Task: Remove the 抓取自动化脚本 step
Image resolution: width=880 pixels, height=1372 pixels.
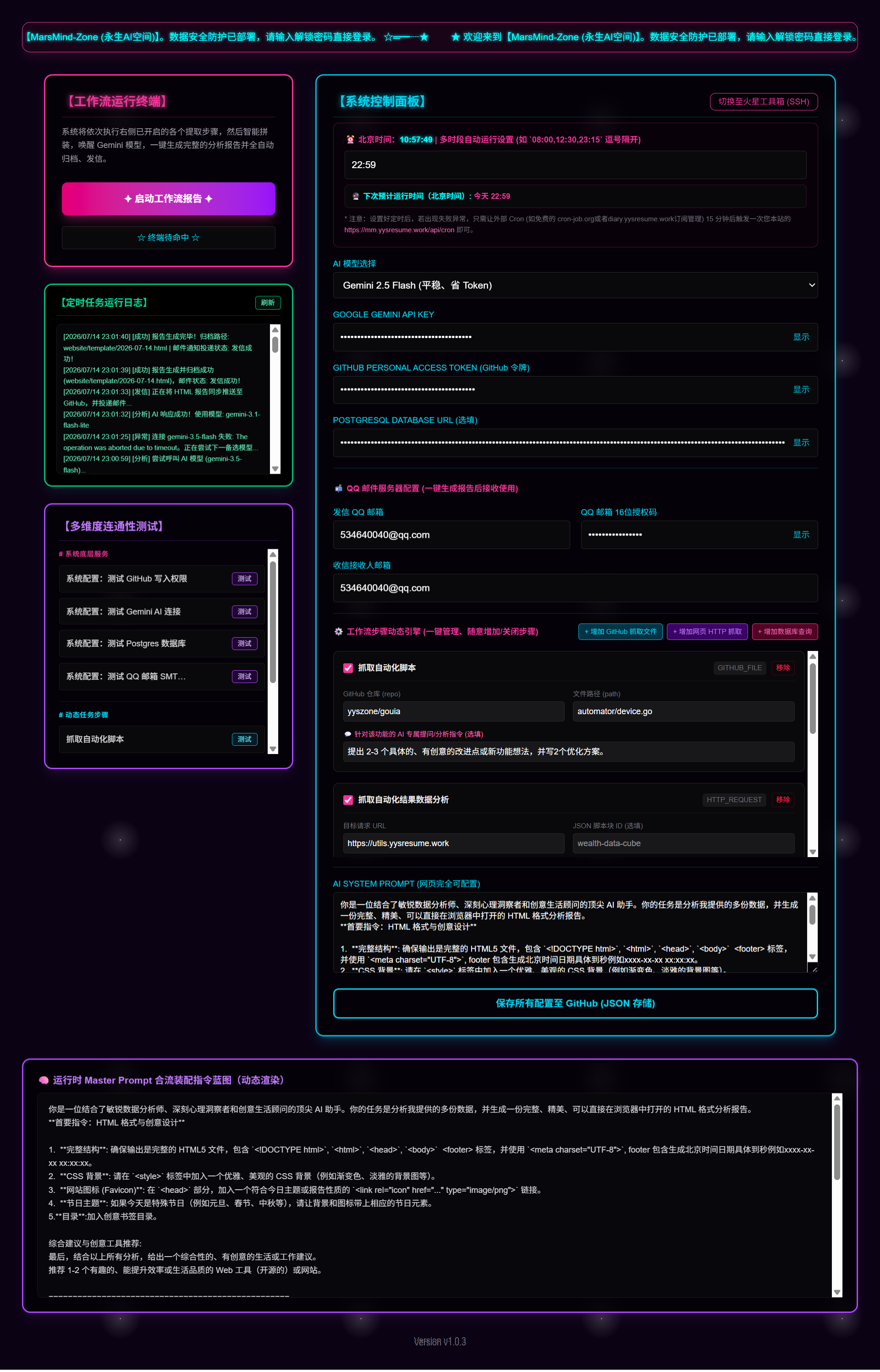Action: point(783,668)
